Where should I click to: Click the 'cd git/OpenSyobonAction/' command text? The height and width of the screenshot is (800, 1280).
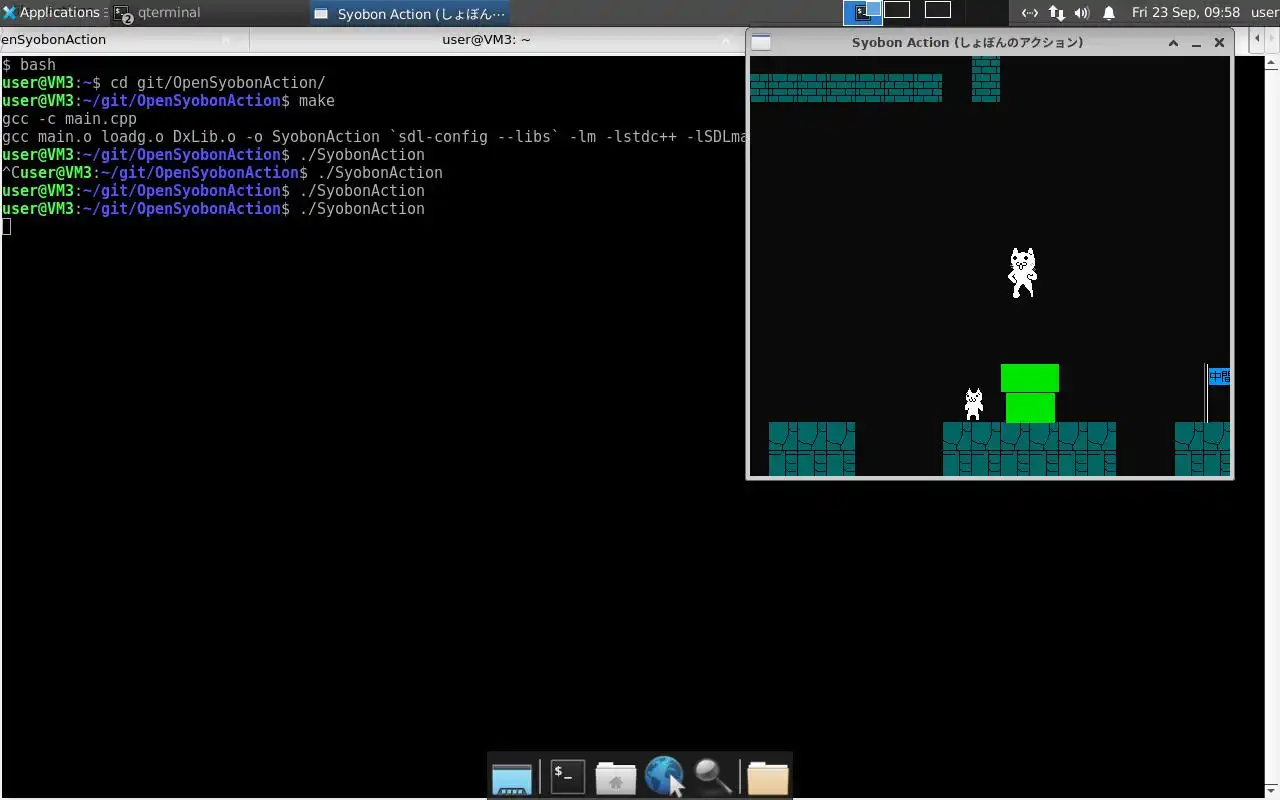[217, 83]
